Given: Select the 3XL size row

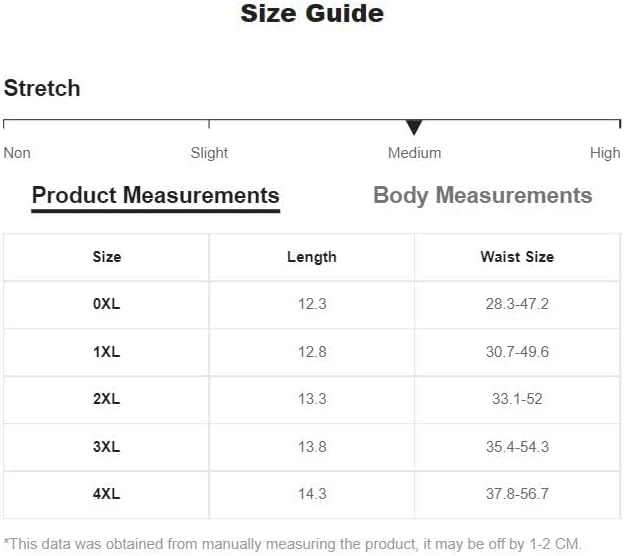Looking at the screenshot, I should (106, 447).
